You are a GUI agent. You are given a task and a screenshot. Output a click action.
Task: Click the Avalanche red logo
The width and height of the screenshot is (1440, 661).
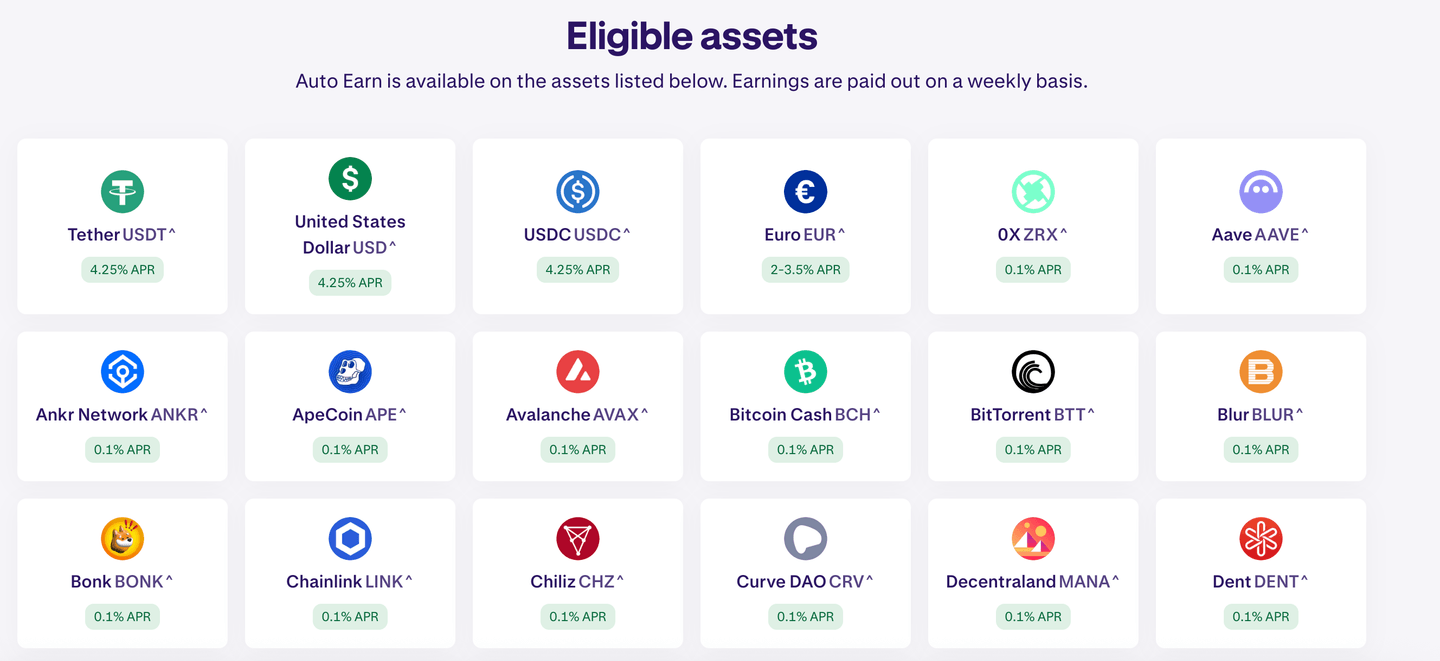pos(578,372)
